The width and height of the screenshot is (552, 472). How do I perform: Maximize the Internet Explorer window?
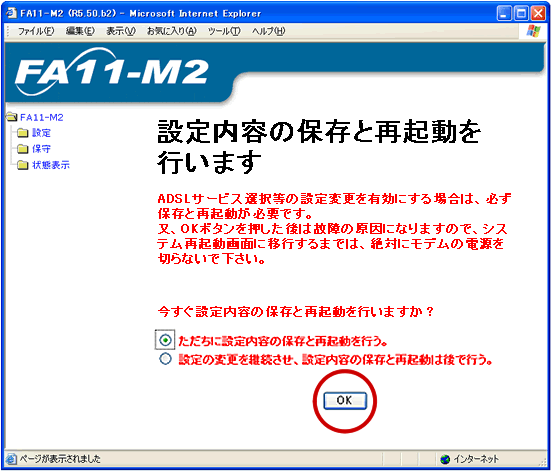[521, 14]
